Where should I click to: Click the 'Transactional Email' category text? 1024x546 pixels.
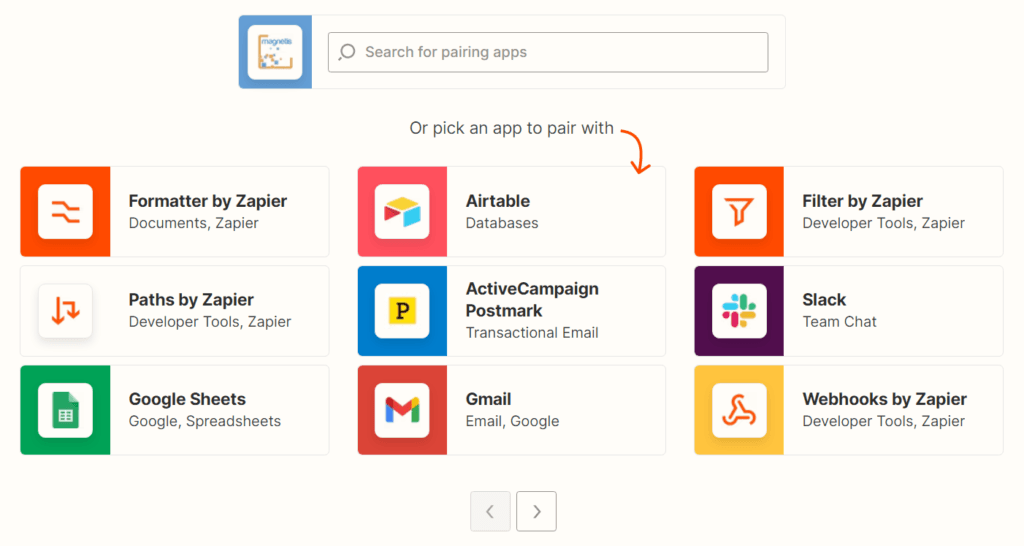point(532,333)
